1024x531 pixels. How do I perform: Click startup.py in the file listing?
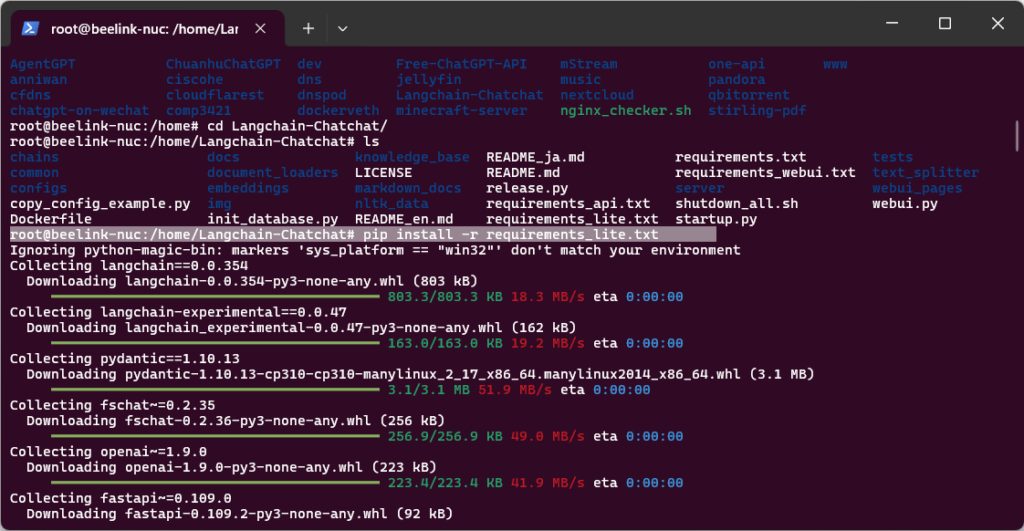click(x=716, y=219)
